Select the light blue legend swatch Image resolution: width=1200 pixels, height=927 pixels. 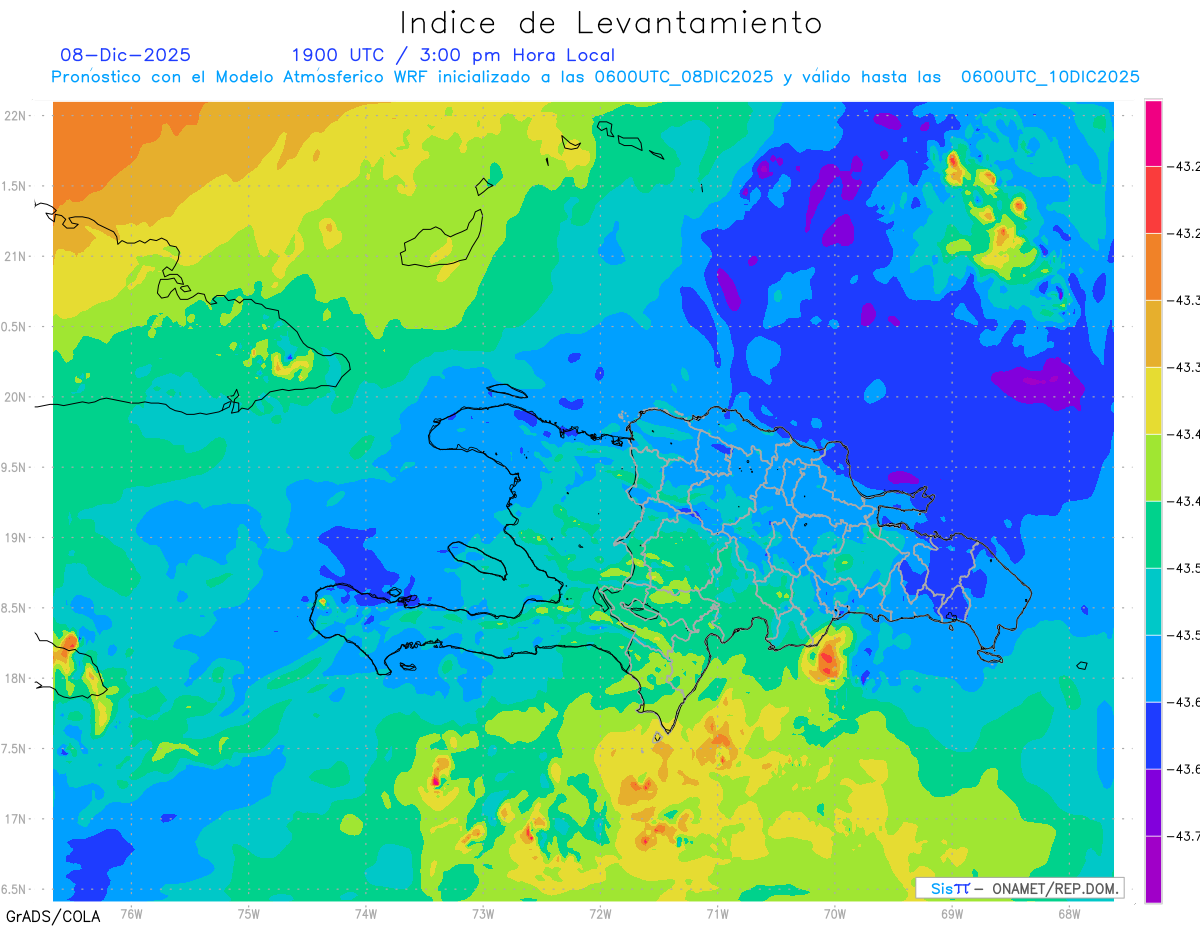coord(1153,669)
